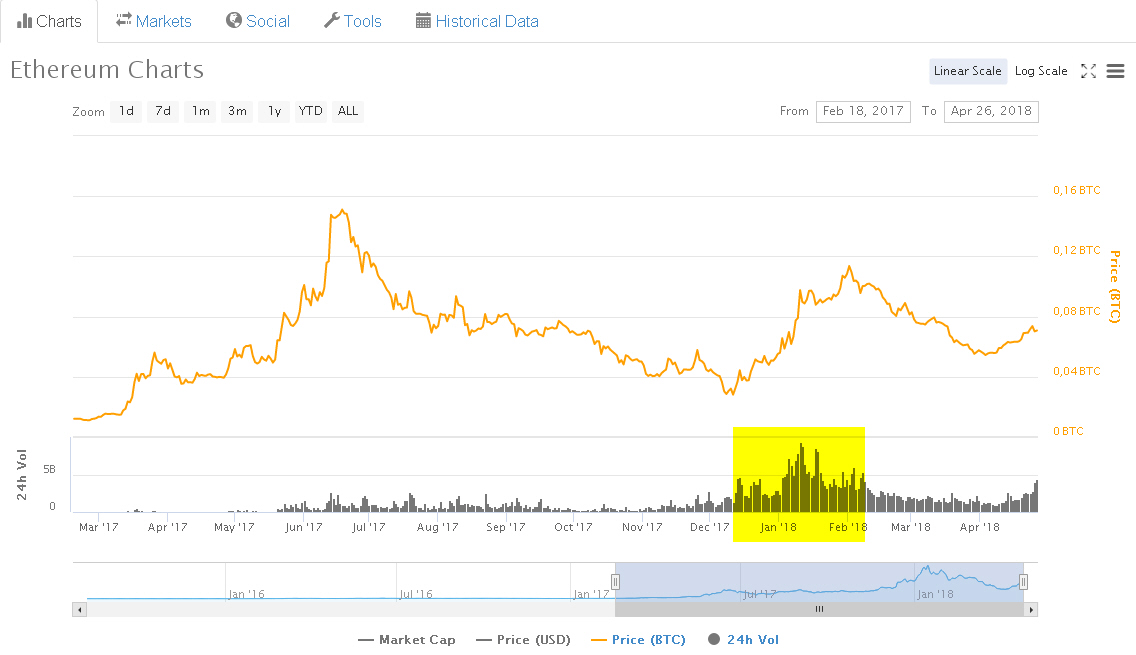Open the Historical Data tab

coord(477,21)
